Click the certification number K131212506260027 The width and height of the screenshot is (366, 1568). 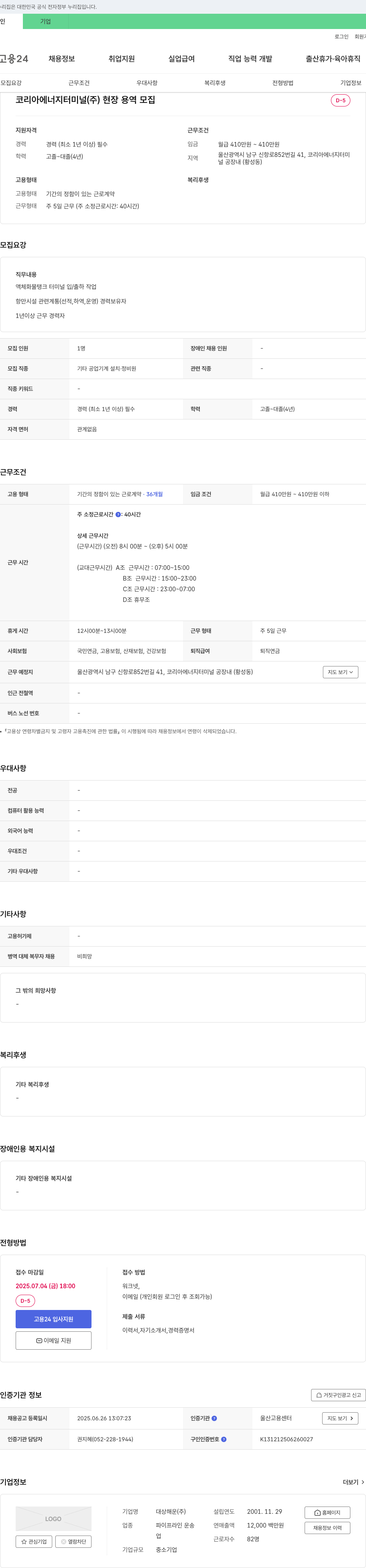tap(286, 1439)
